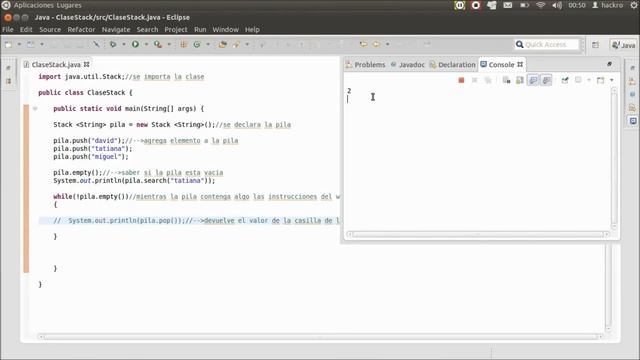Screen dimensions: 640x360
Task: Toggle Show Console on standard output change
Action: (x=533, y=80)
